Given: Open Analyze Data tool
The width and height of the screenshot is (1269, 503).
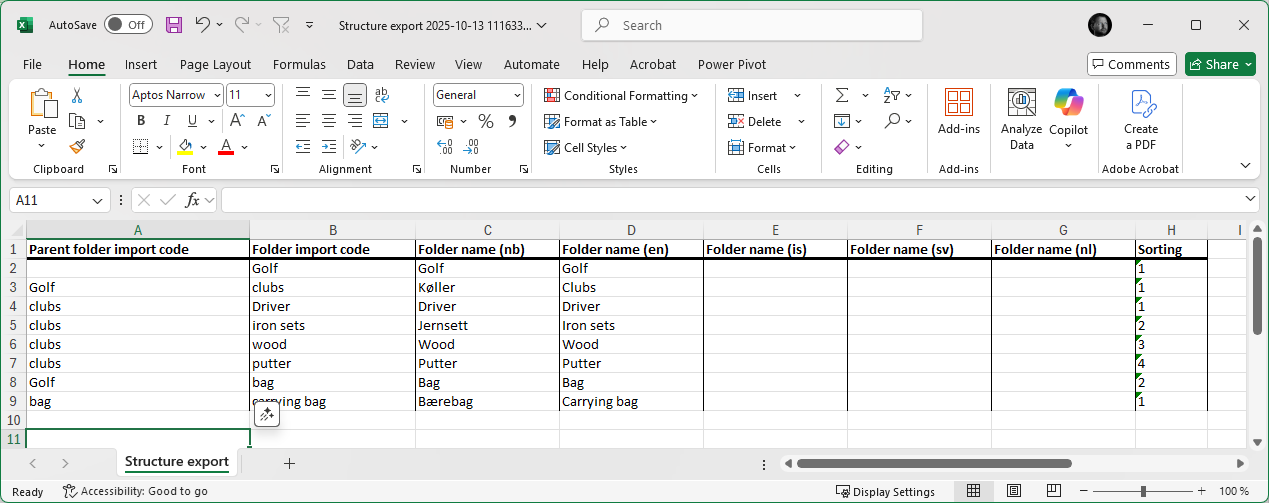Looking at the screenshot, I should coord(1021,118).
